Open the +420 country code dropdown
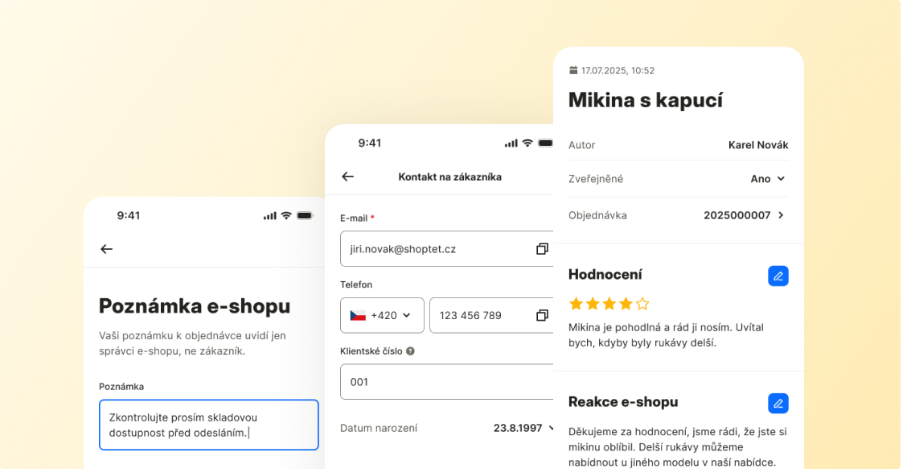 point(382,315)
